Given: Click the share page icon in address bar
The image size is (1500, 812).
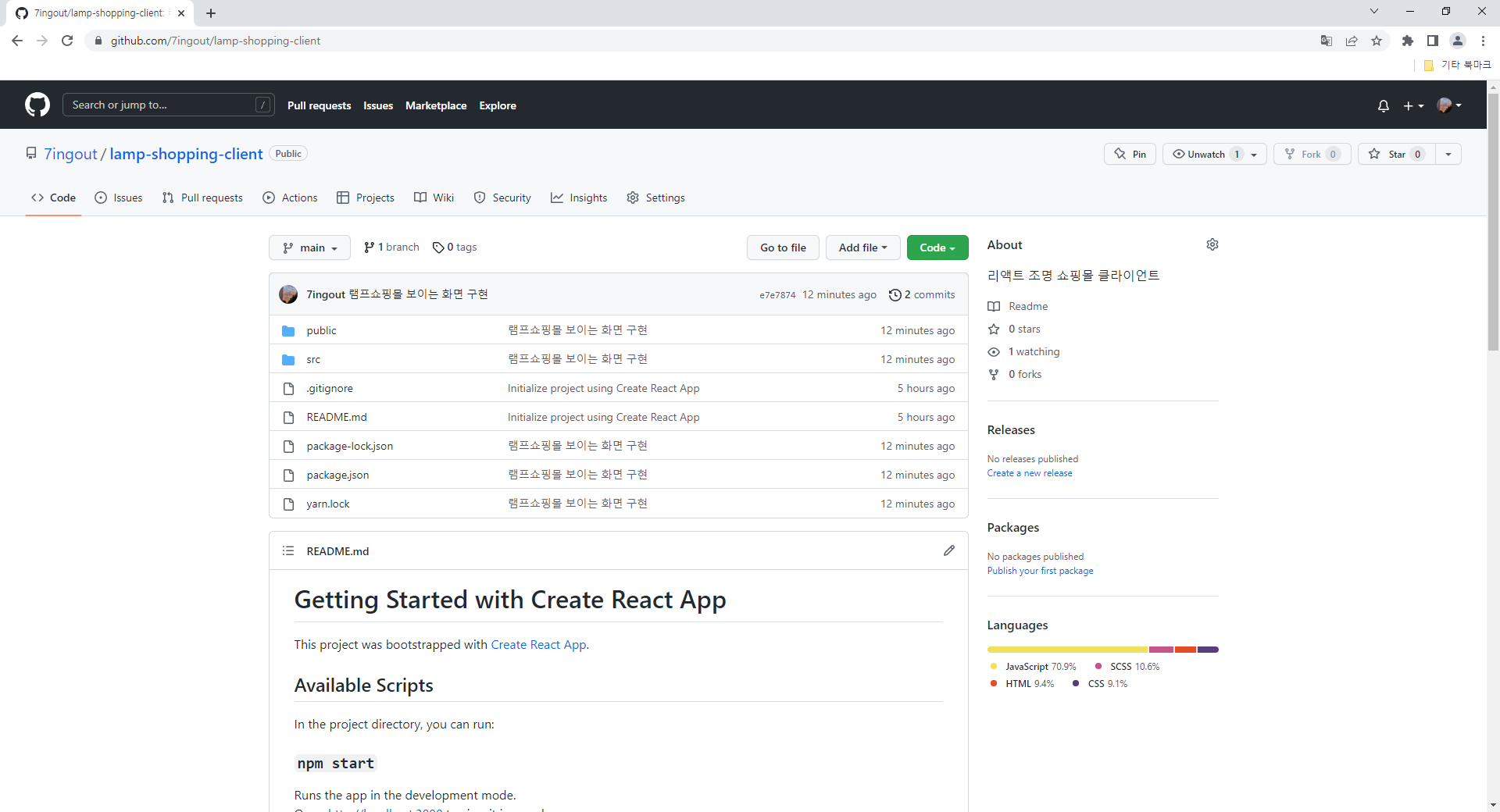Looking at the screenshot, I should coord(1352,41).
